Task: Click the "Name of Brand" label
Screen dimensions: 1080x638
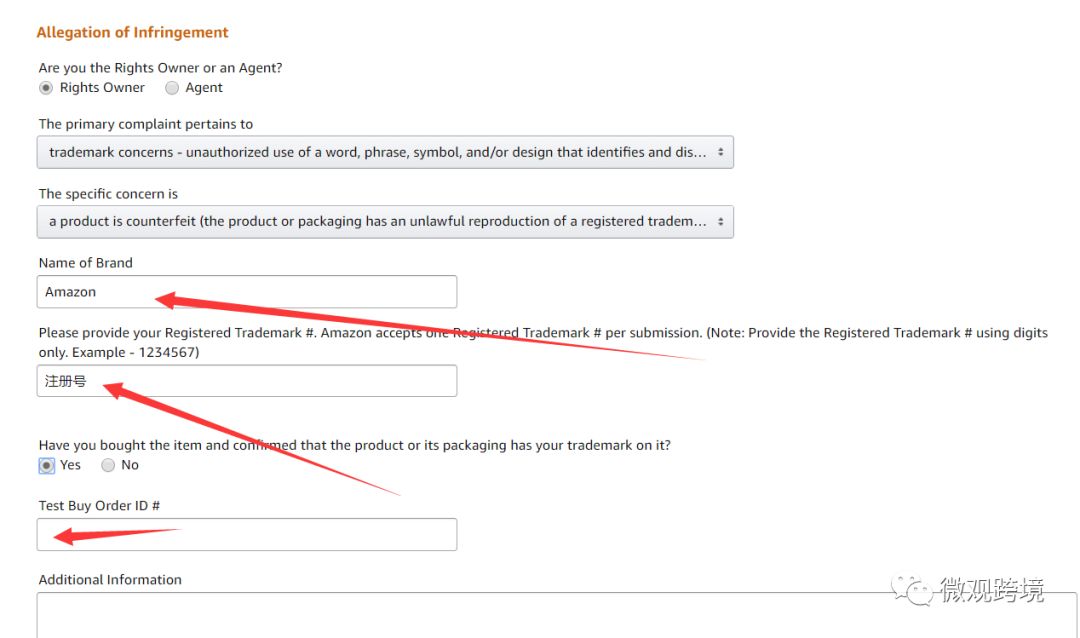Action: tap(85, 263)
